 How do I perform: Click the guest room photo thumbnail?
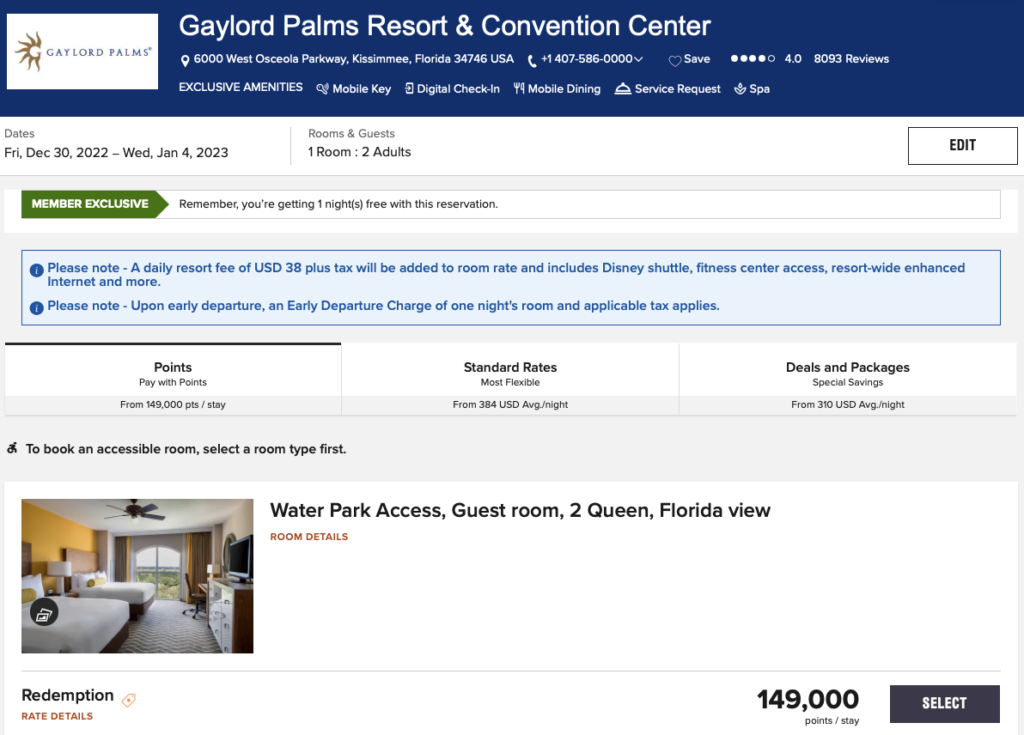click(x=137, y=576)
